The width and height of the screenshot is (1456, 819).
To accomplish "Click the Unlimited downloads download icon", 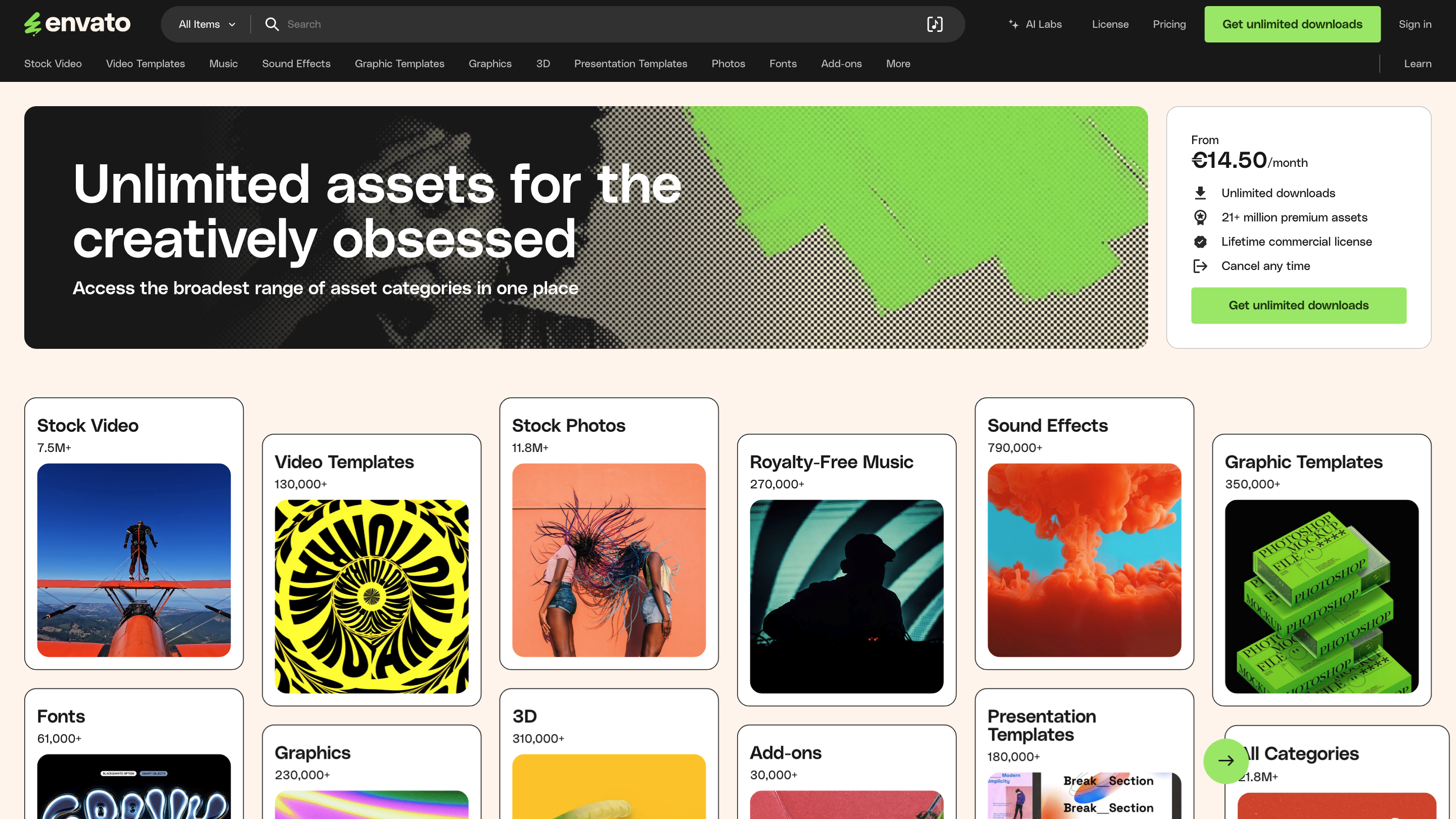I will point(1200,193).
